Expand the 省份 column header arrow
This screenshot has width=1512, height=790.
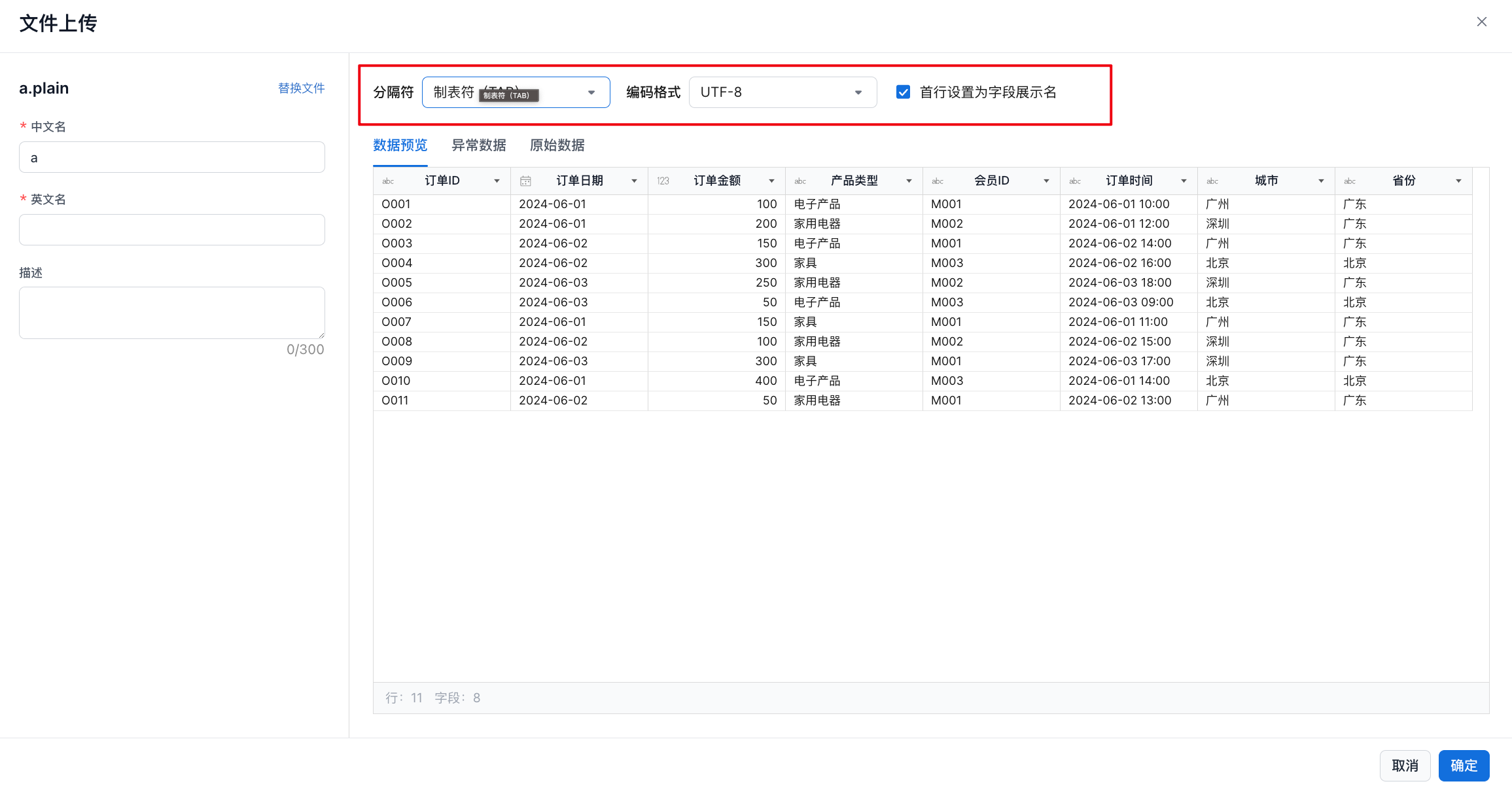[x=1458, y=181]
